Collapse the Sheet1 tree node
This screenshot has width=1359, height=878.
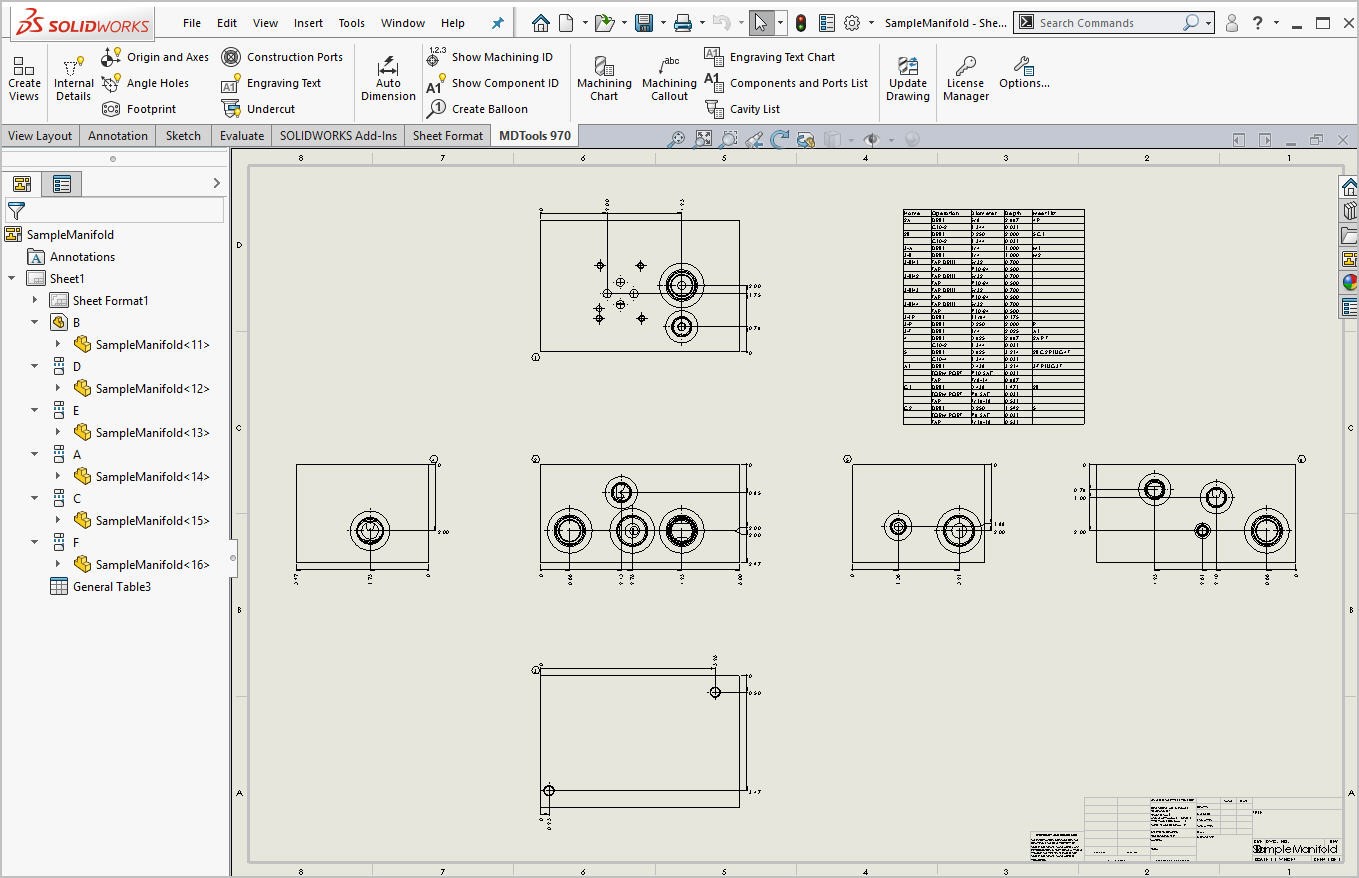point(12,279)
